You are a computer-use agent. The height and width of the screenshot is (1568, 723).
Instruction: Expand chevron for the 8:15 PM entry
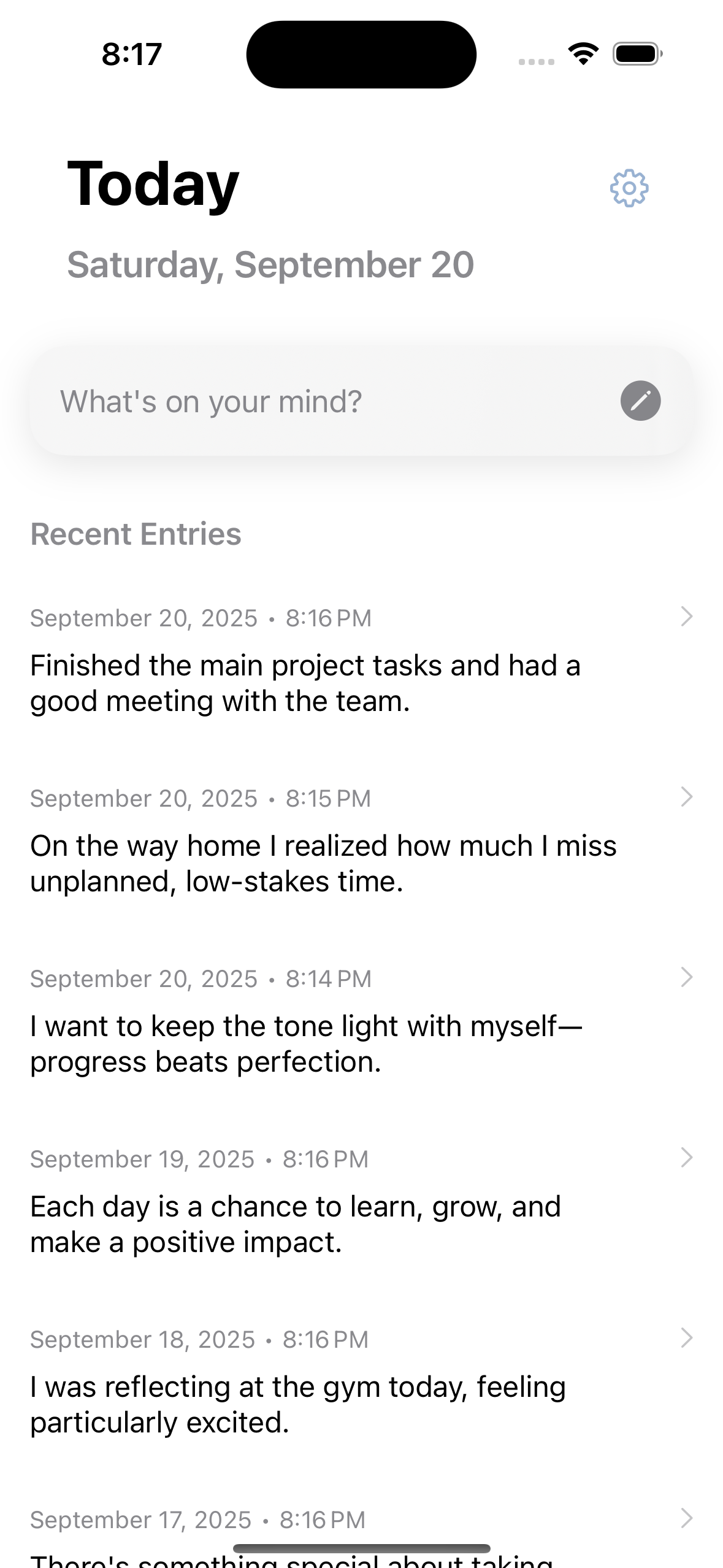coord(687,797)
